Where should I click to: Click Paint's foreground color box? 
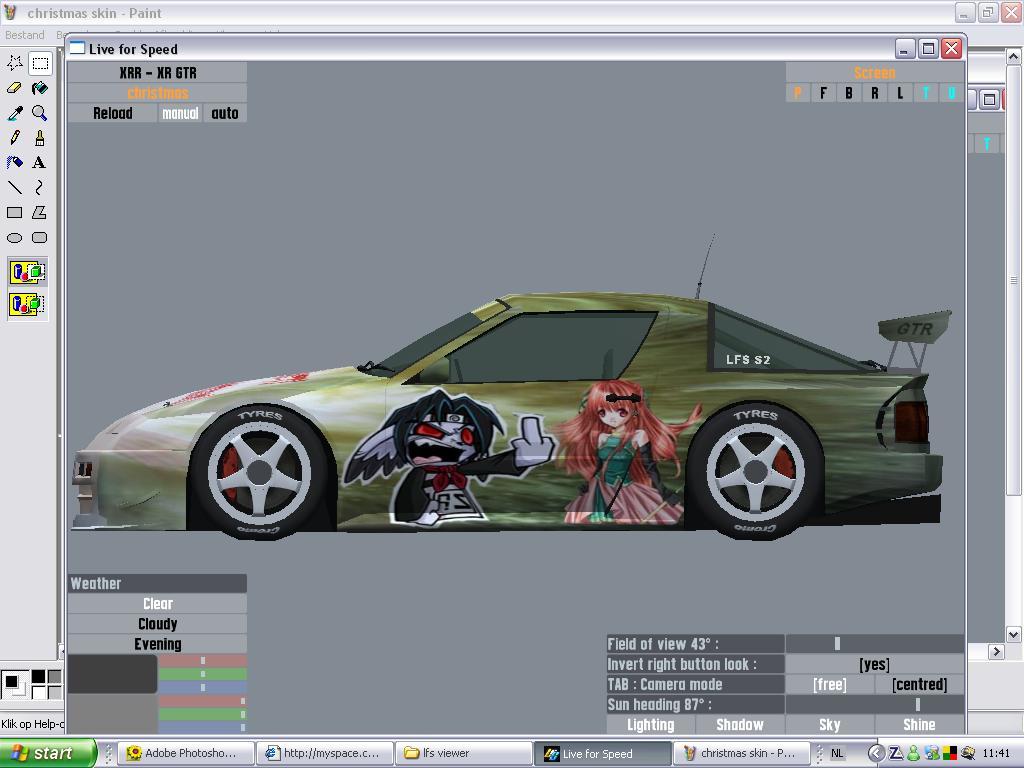point(10,682)
